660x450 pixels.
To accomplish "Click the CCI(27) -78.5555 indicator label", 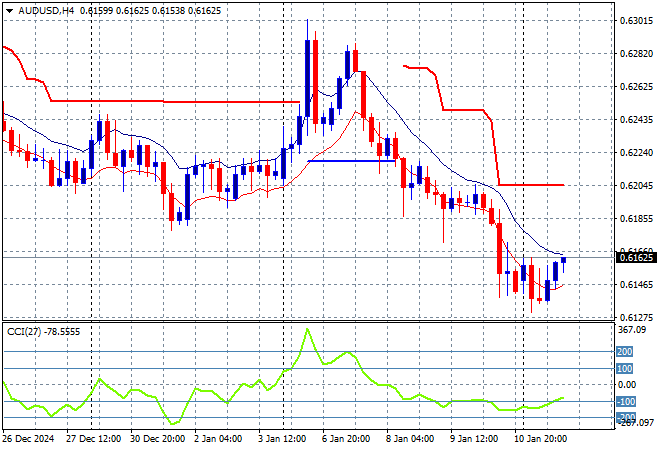I will coord(43,332).
